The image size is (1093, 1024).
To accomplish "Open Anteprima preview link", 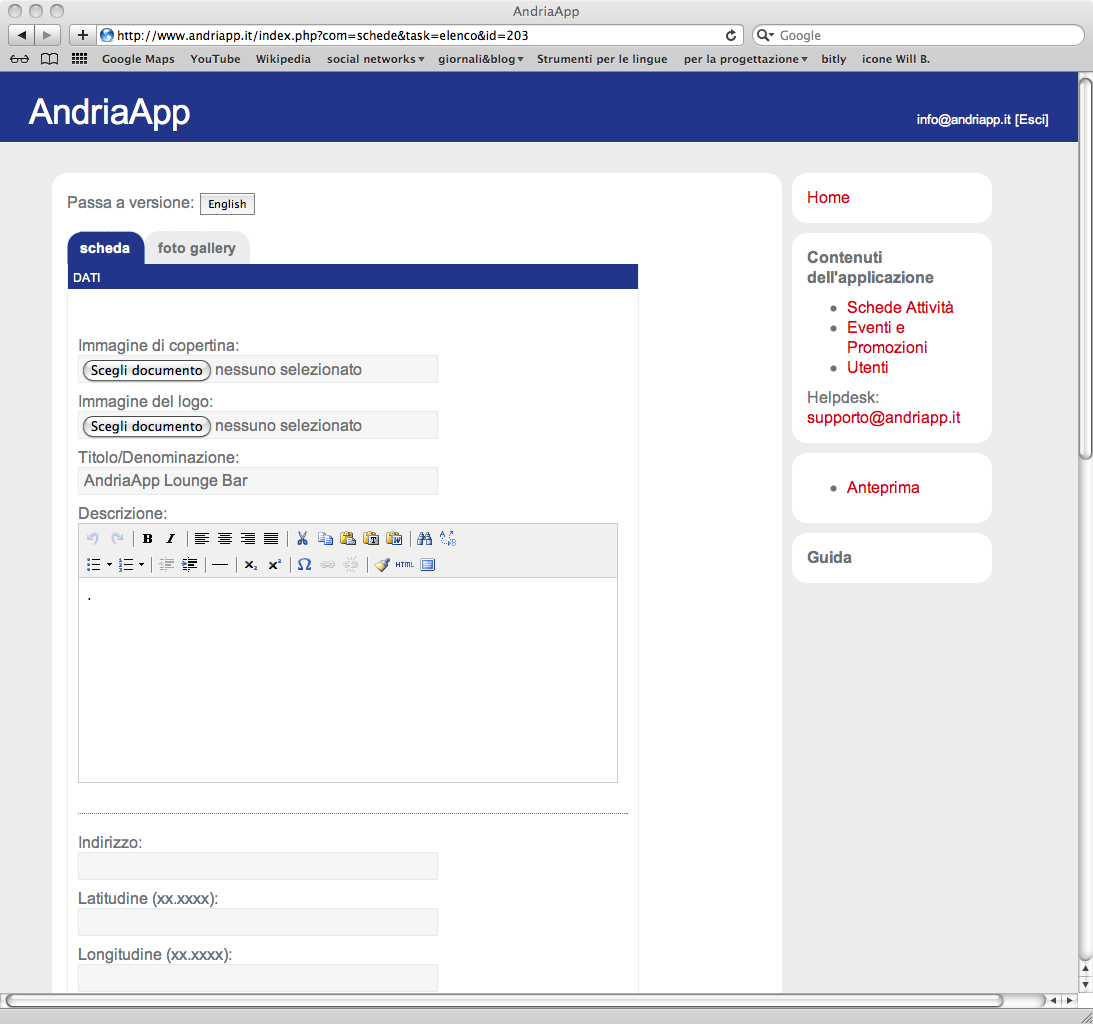I will [882, 487].
